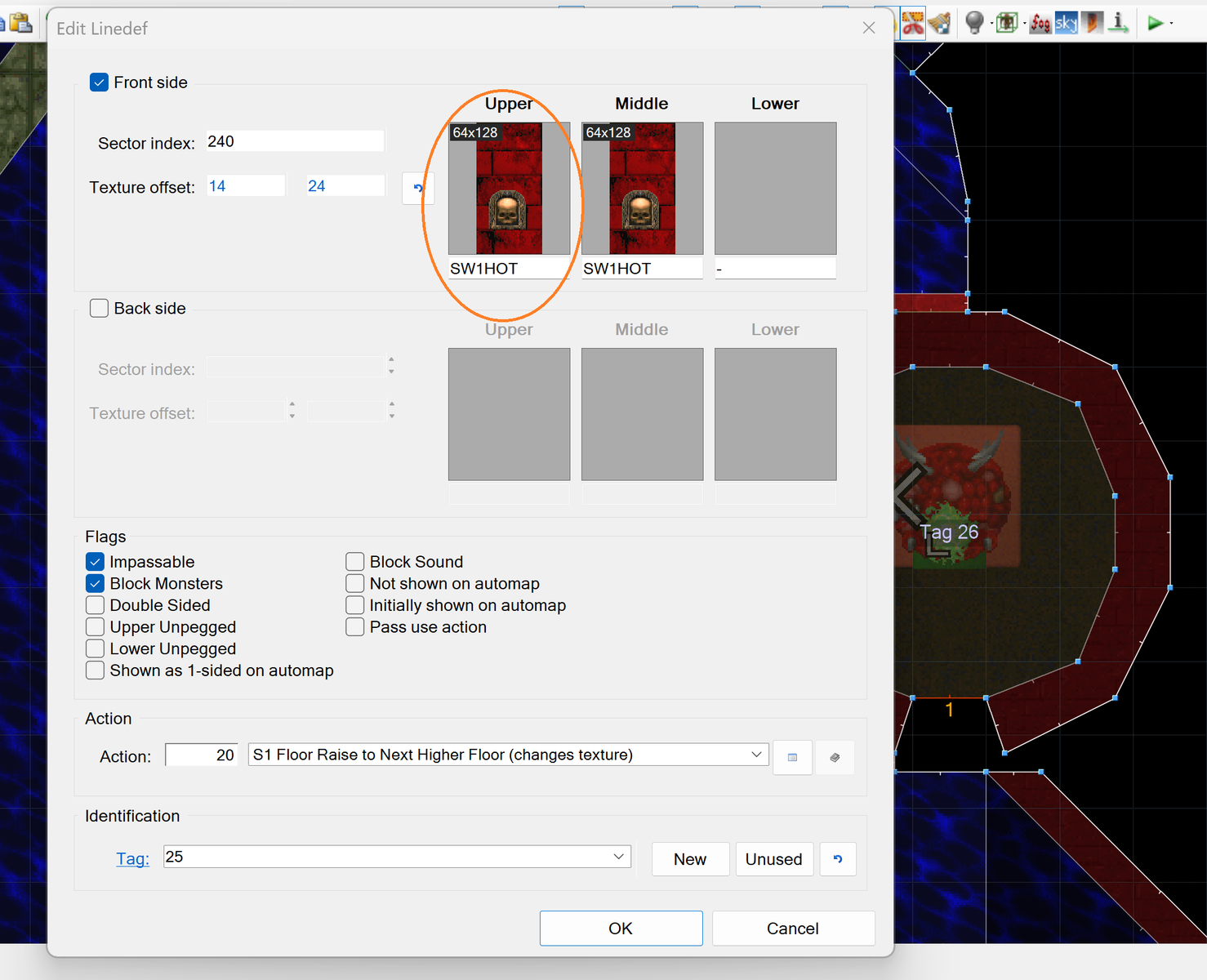Check Initially shown on automap

[354, 605]
